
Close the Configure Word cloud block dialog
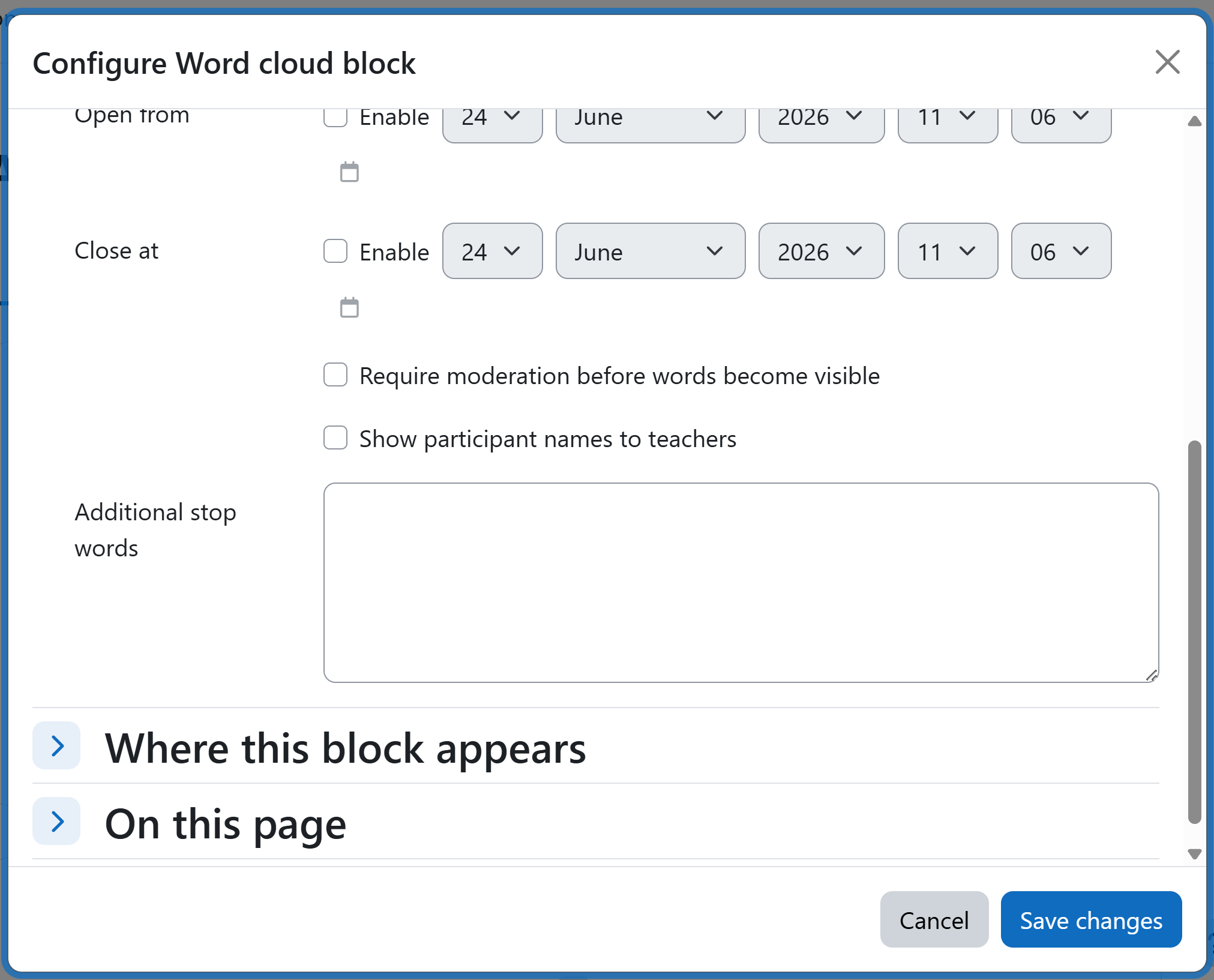[x=1167, y=62]
